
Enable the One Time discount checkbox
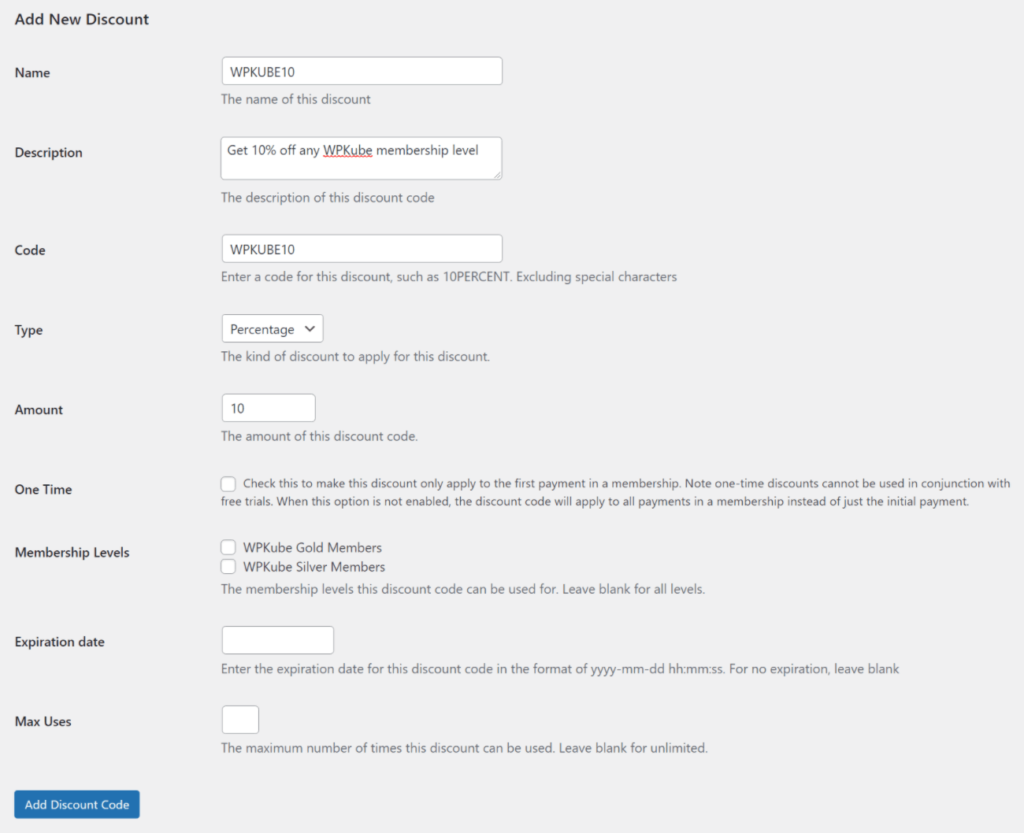(x=229, y=483)
